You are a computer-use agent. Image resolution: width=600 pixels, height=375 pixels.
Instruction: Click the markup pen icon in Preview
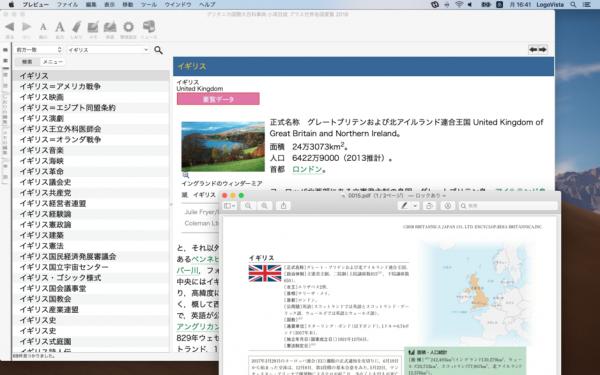[x=404, y=206]
